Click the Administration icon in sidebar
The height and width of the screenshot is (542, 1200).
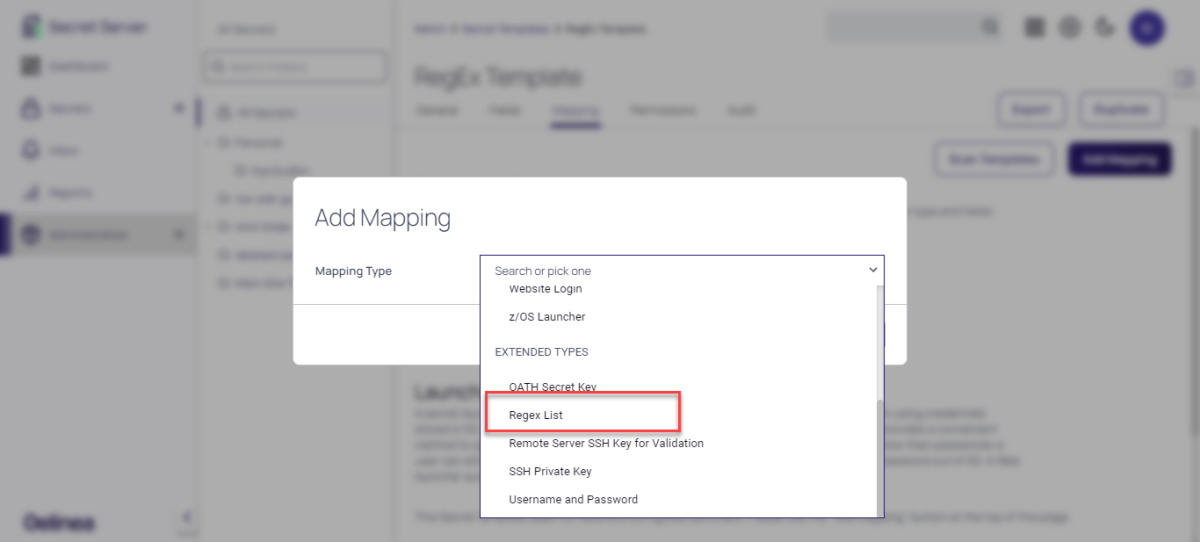pyautogui.click(x=31, y=235)
